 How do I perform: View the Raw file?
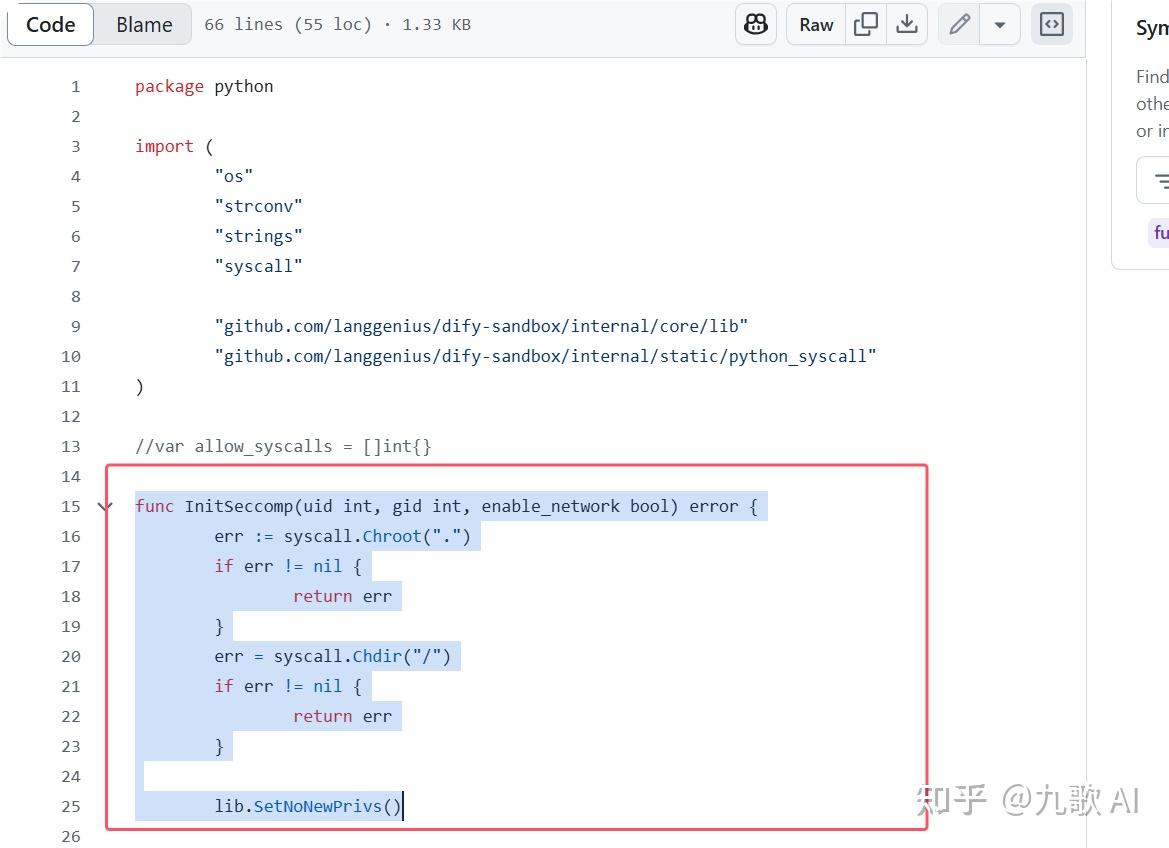pos(814,24)
